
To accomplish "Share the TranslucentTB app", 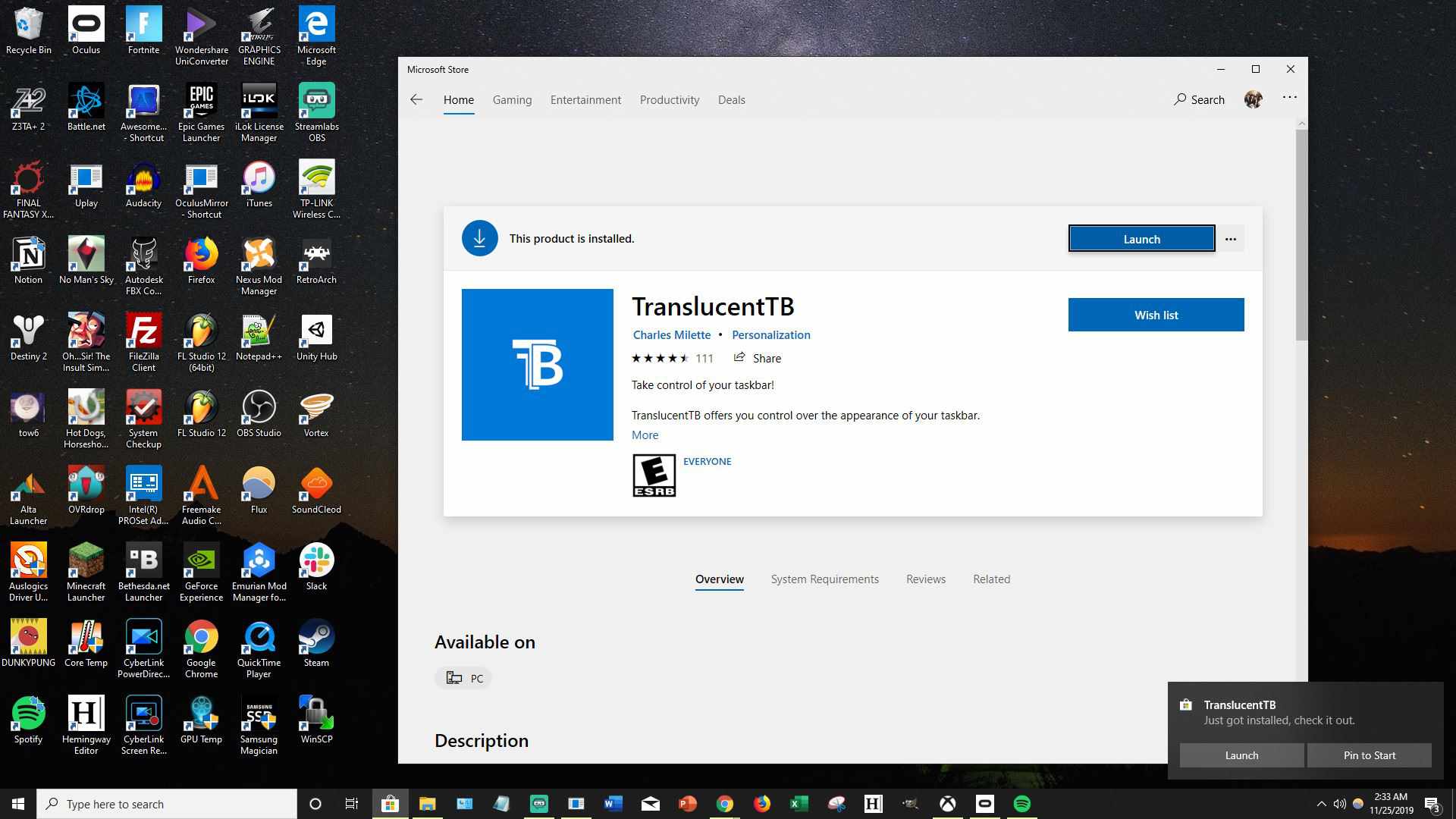I will coord(757,358).
